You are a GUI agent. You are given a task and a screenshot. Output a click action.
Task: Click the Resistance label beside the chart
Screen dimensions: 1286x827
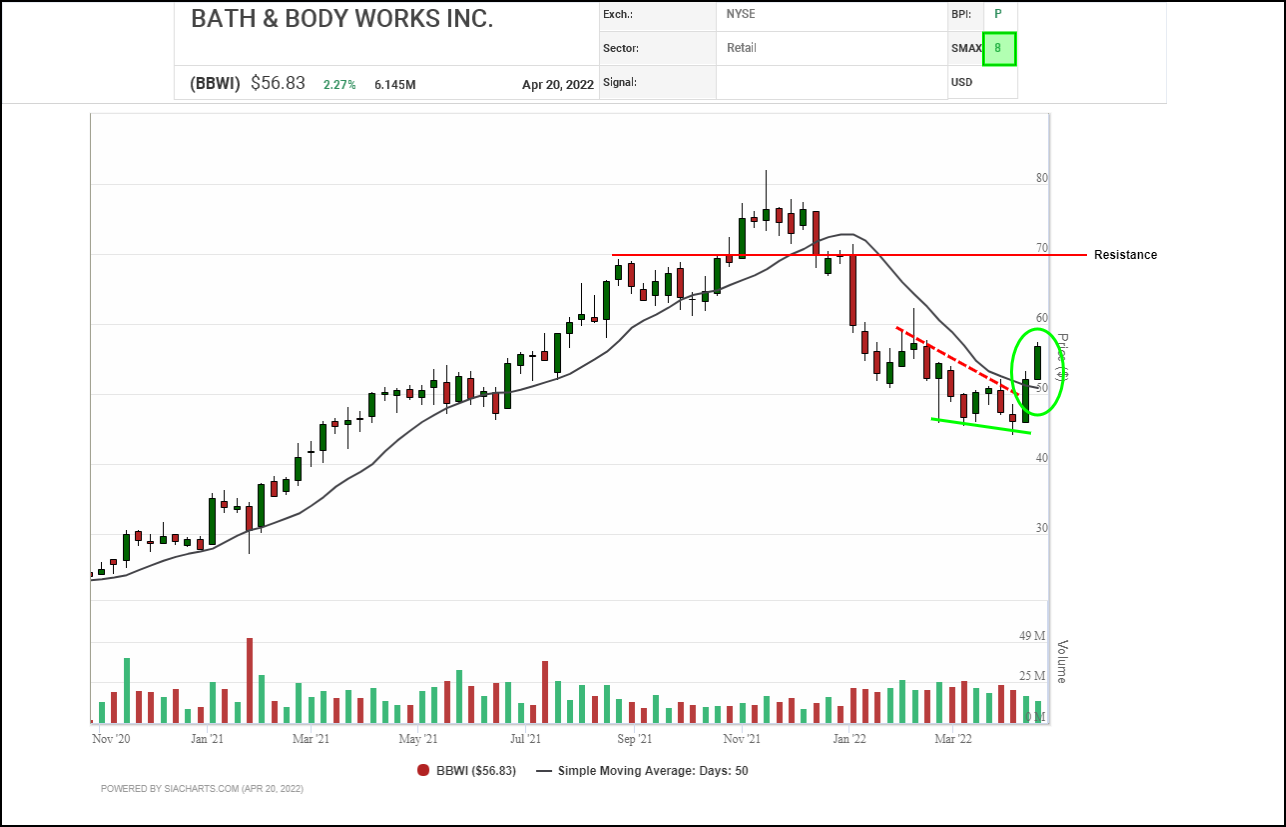coord(1125,255)
